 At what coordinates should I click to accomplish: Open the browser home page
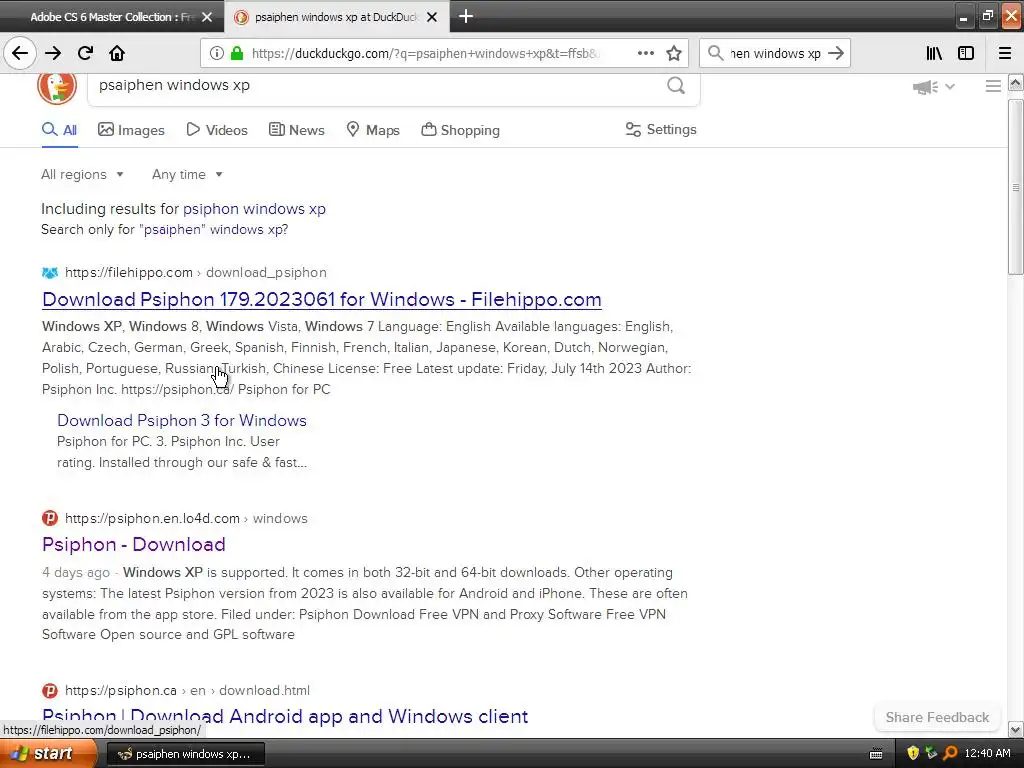[x=117, y=53]
